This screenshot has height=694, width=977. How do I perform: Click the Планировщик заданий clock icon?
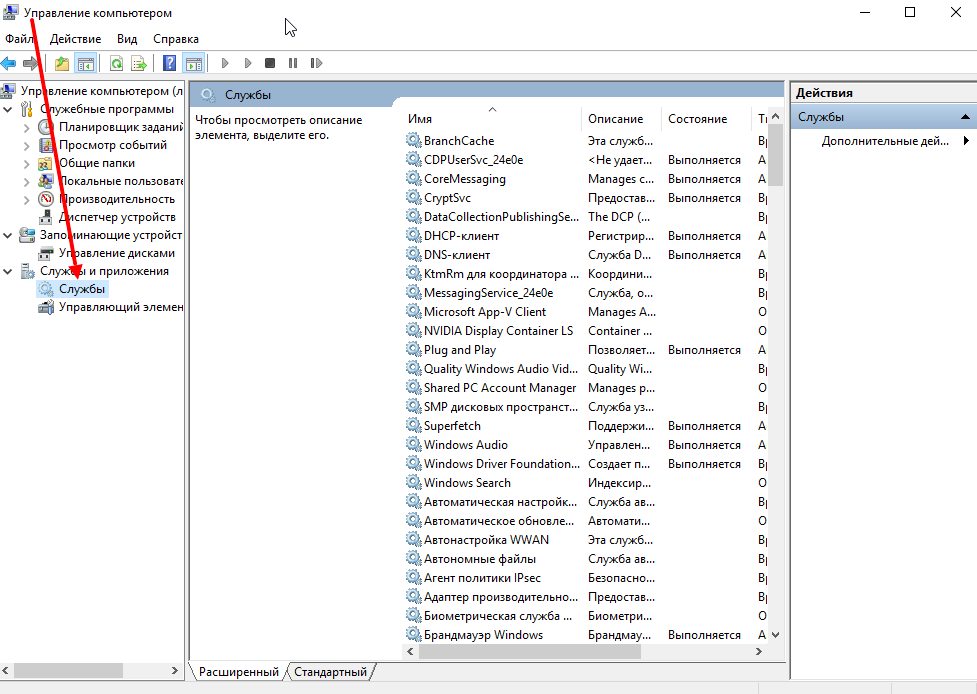45,127
